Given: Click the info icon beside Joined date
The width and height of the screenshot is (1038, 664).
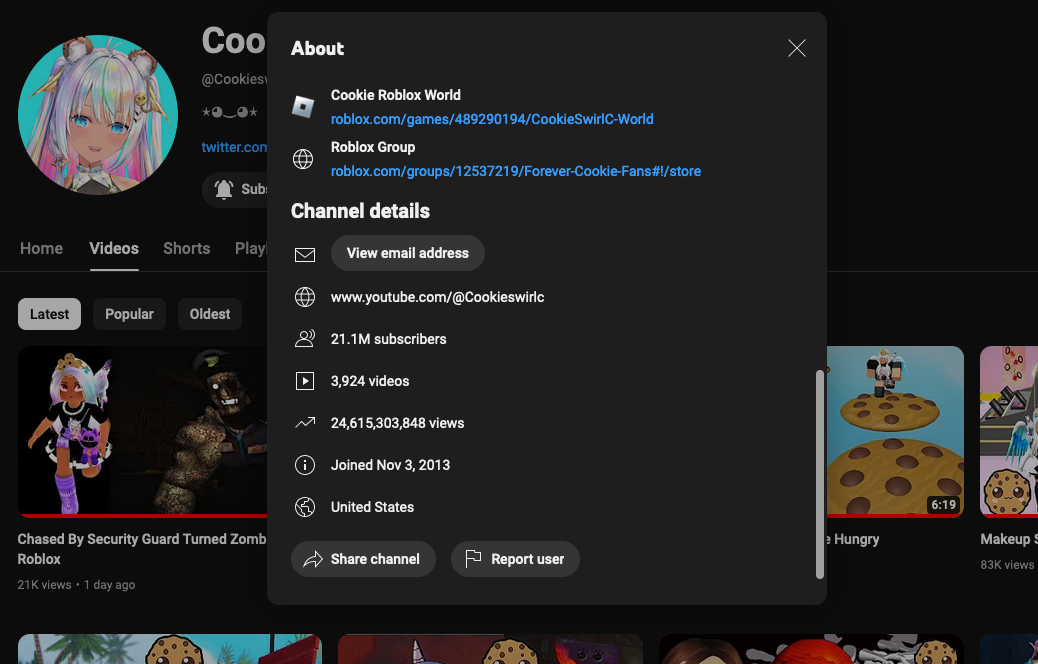Looking at the screenshot, I should [x=305, y=465].
